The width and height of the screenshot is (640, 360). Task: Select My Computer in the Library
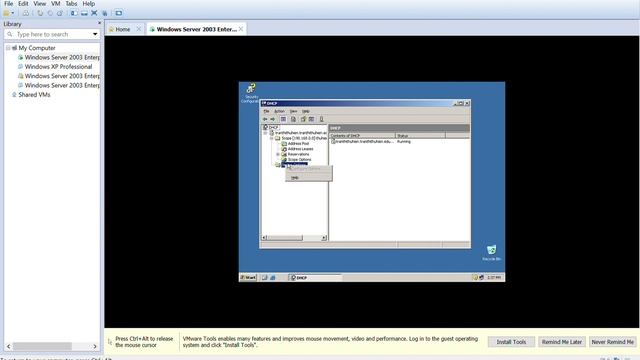click(x=37, y=48)
